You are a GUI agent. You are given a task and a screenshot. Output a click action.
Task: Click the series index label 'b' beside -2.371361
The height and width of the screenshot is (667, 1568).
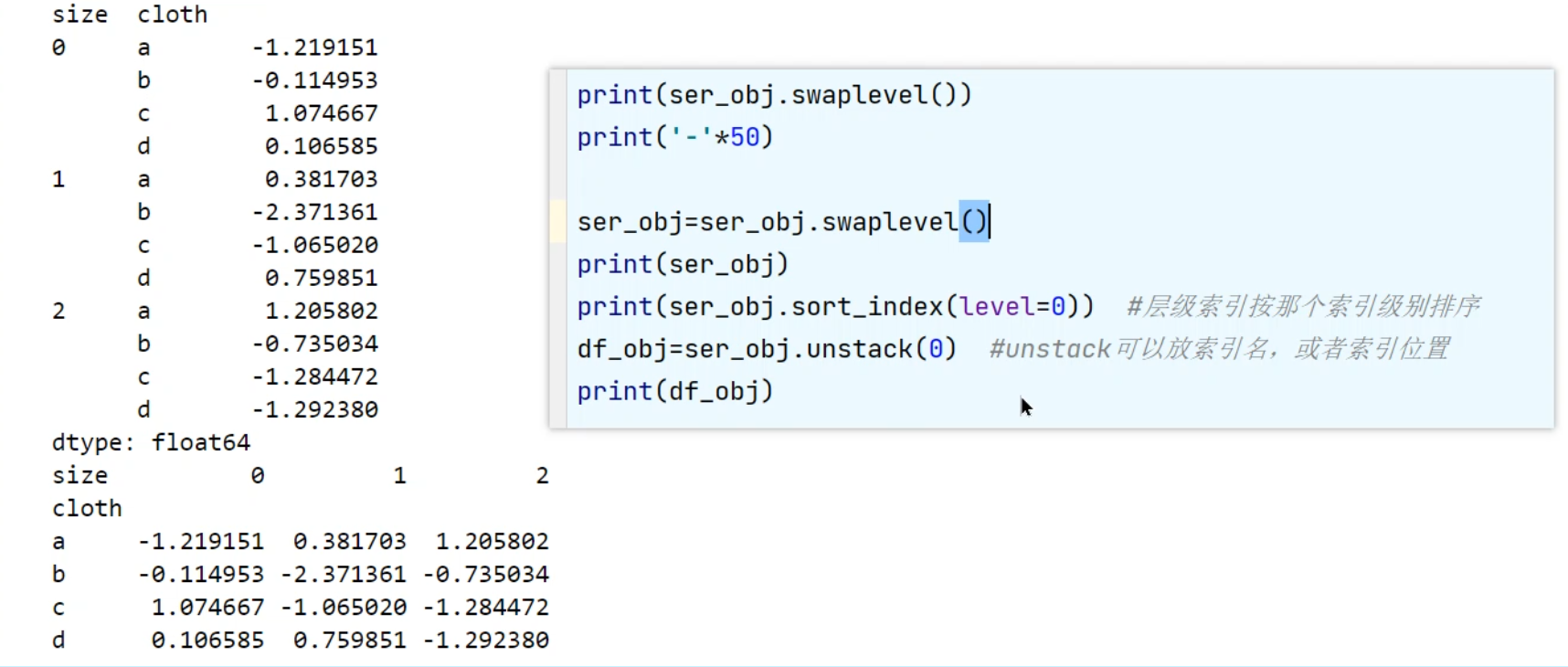143,212
